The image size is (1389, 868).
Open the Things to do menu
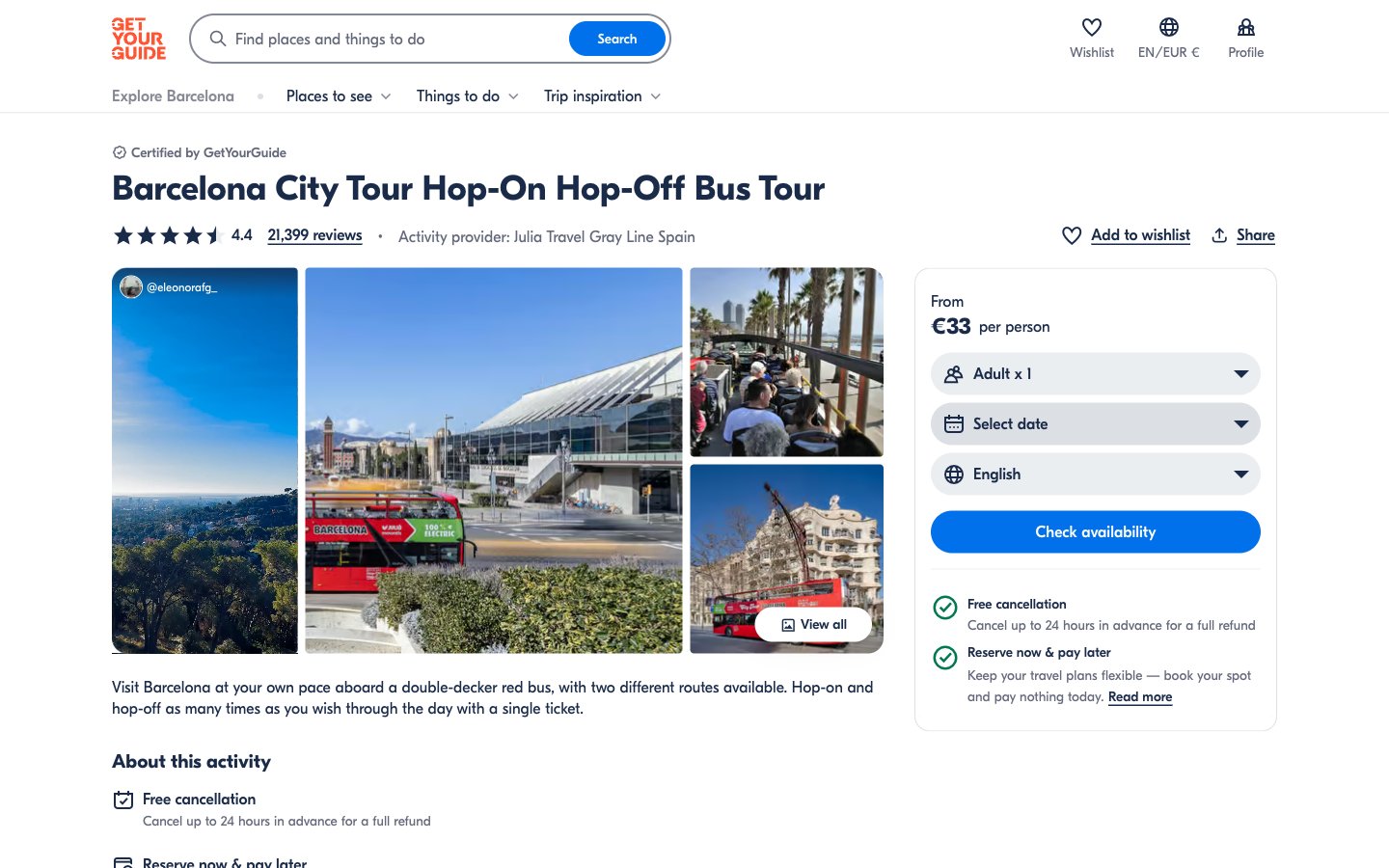467,96
